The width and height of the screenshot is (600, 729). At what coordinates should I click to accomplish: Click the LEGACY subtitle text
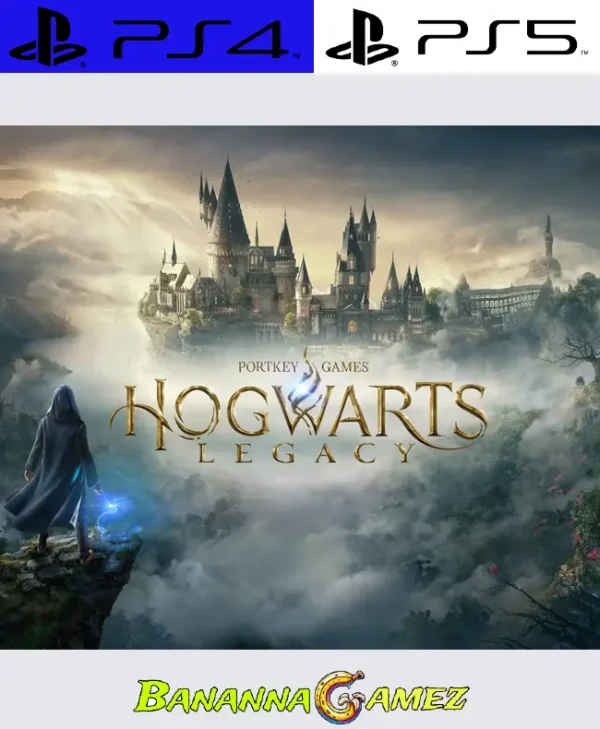tap(306, 453)
